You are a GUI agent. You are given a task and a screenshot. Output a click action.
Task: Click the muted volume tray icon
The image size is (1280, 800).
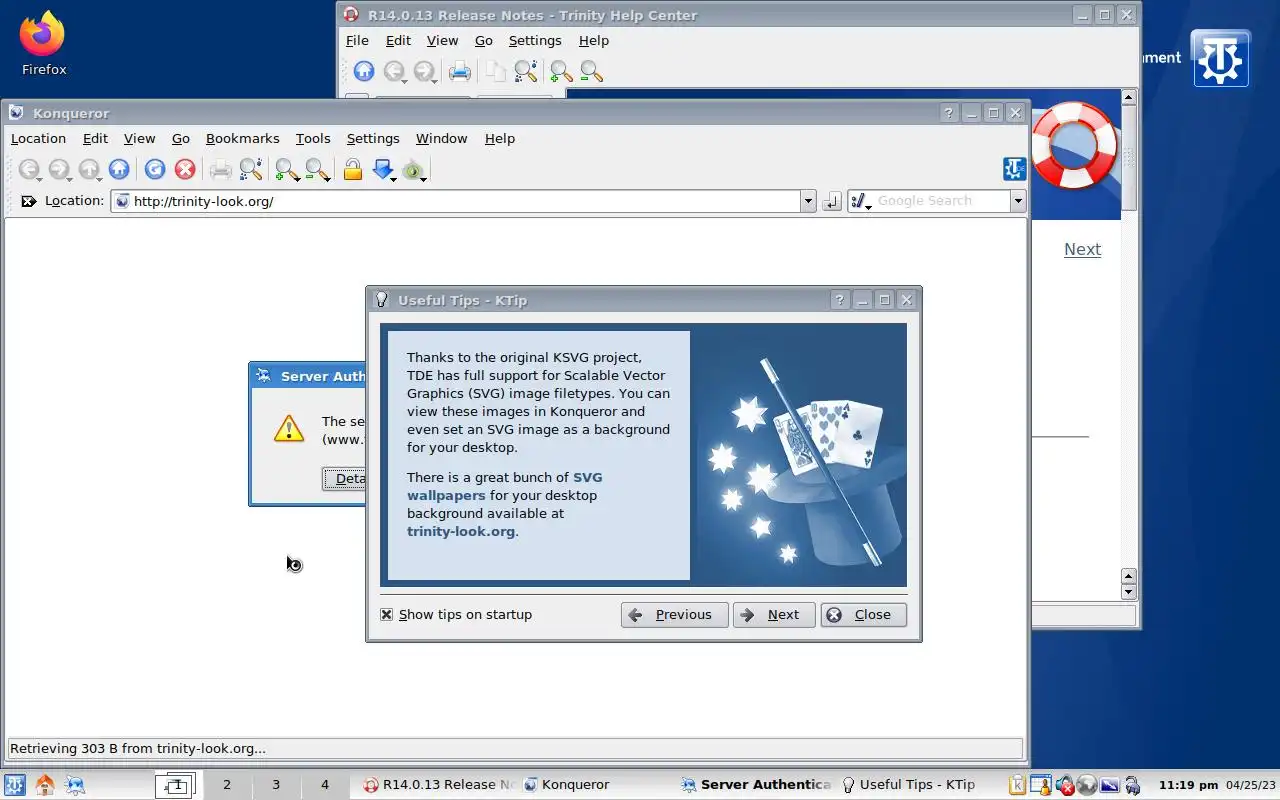click(1065, 785)
